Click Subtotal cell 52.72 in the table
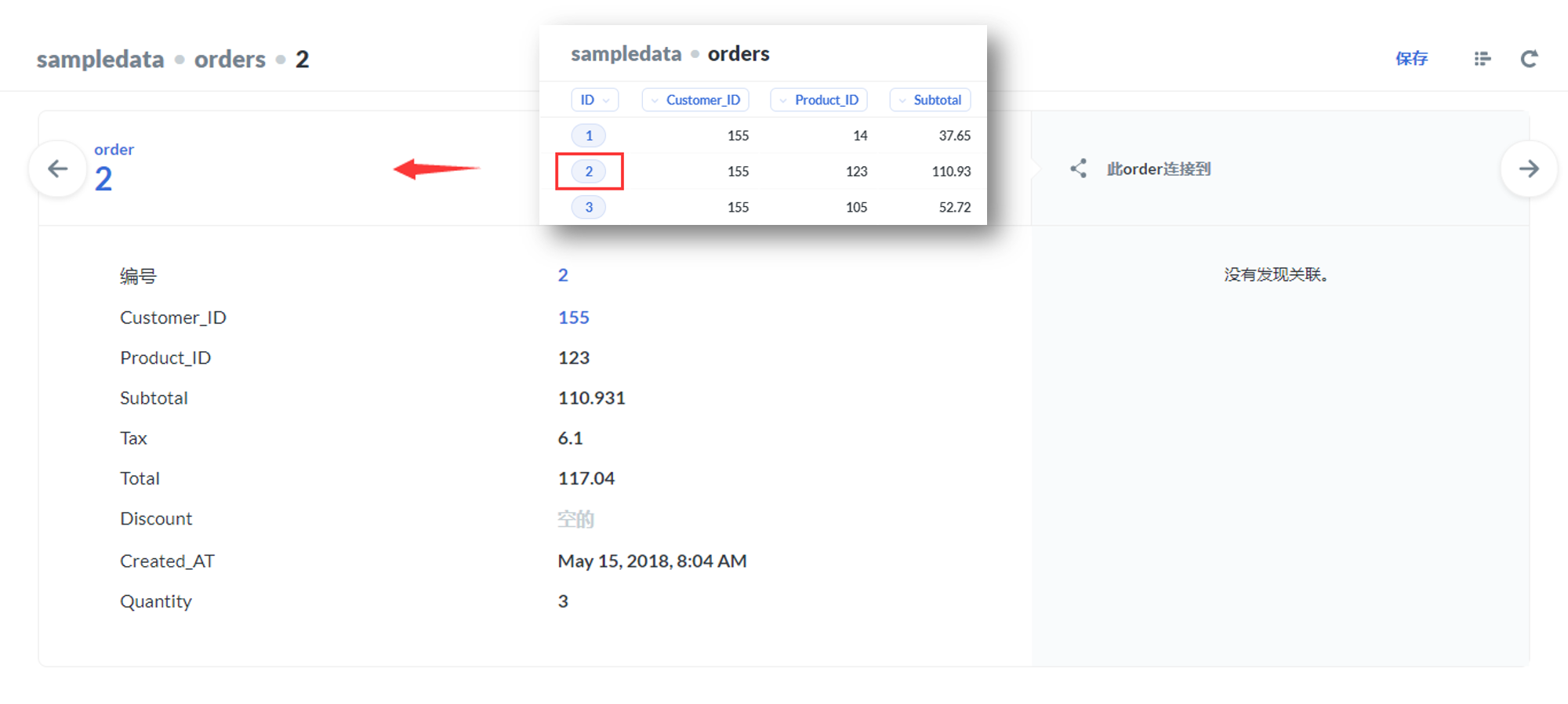 tap(954, 208)
